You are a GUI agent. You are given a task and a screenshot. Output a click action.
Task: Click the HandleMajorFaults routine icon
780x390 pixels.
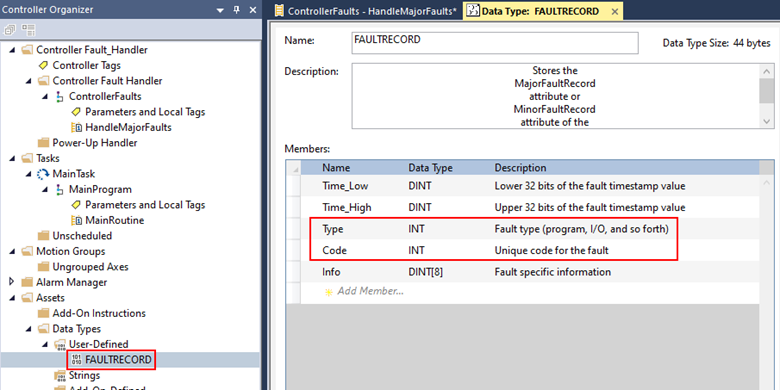tap(76, 127)
